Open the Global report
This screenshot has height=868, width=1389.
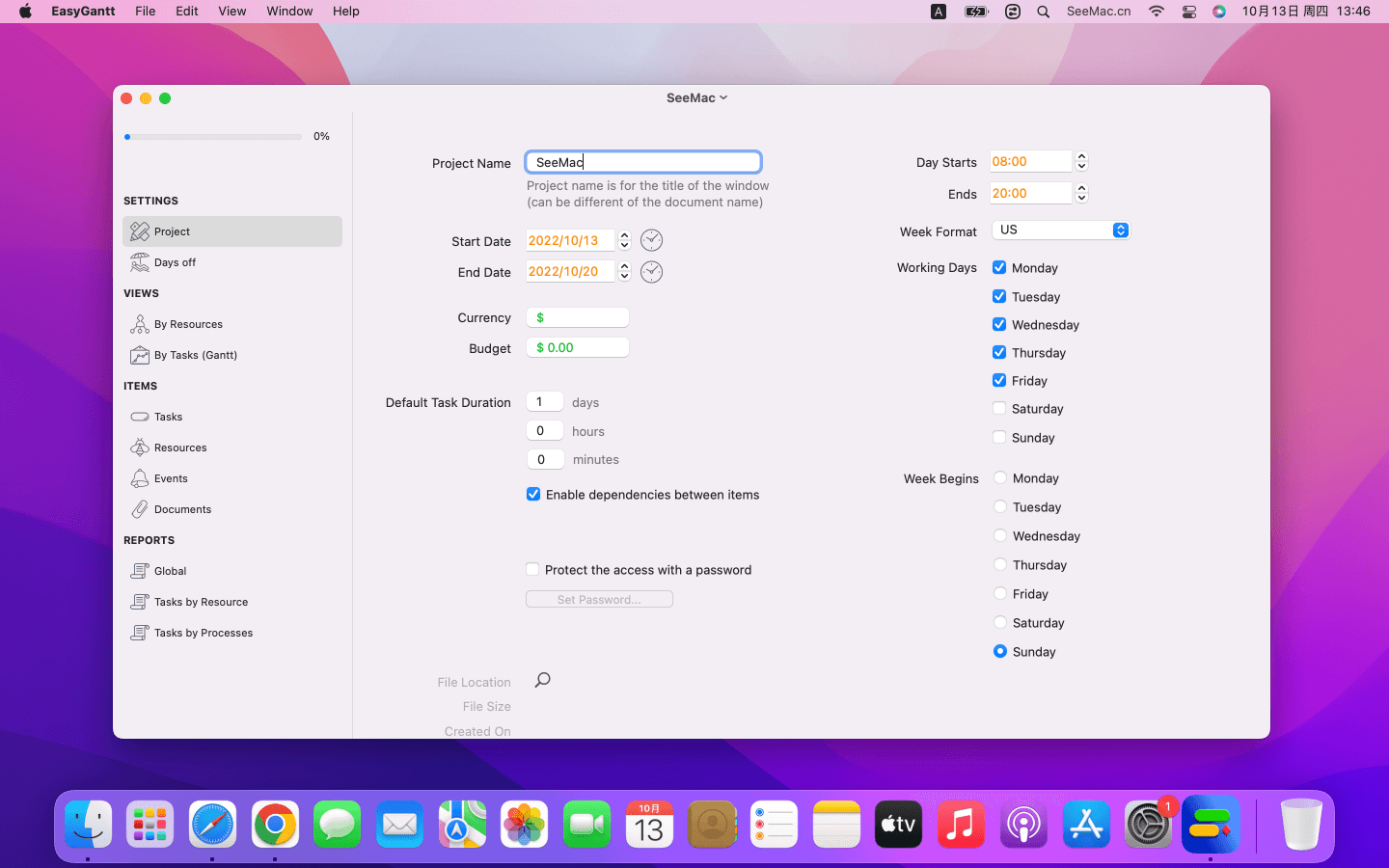click(170, 571)
